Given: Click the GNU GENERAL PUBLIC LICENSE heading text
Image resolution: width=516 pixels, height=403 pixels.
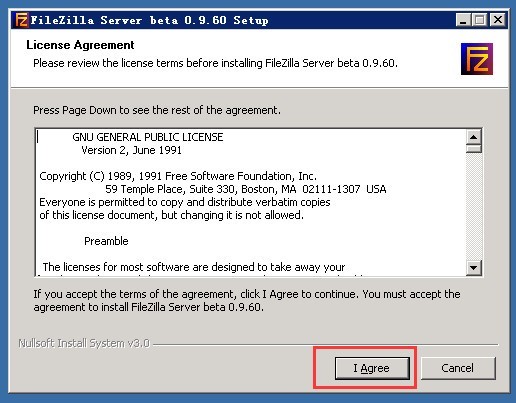Looking at the screenshot, I should 148,137.
